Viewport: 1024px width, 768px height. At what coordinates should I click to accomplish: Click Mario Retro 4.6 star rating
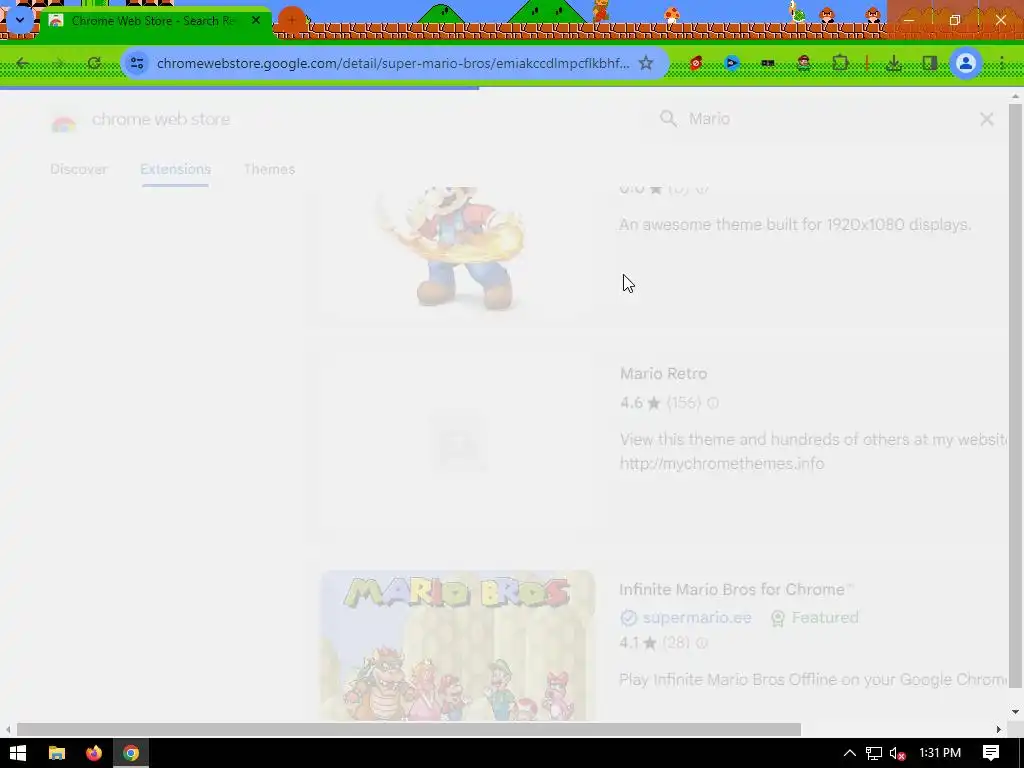click(641, 403)
